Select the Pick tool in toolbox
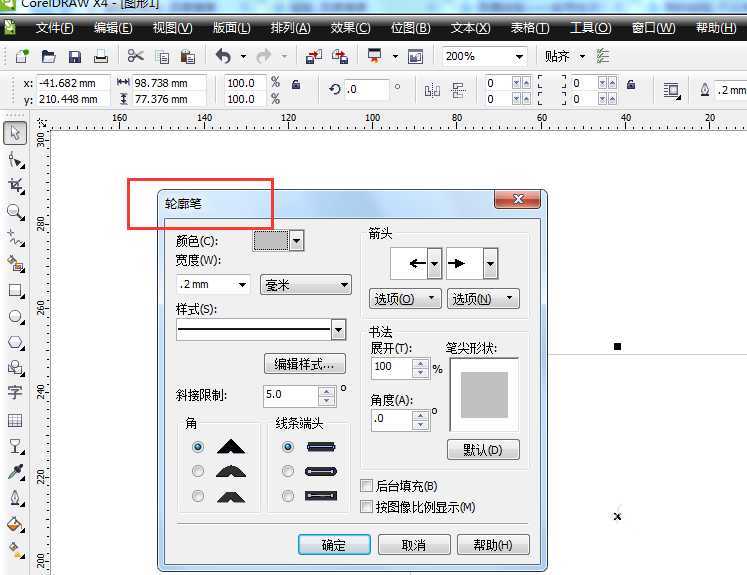747x575 pixels. [x=15, y=133]
